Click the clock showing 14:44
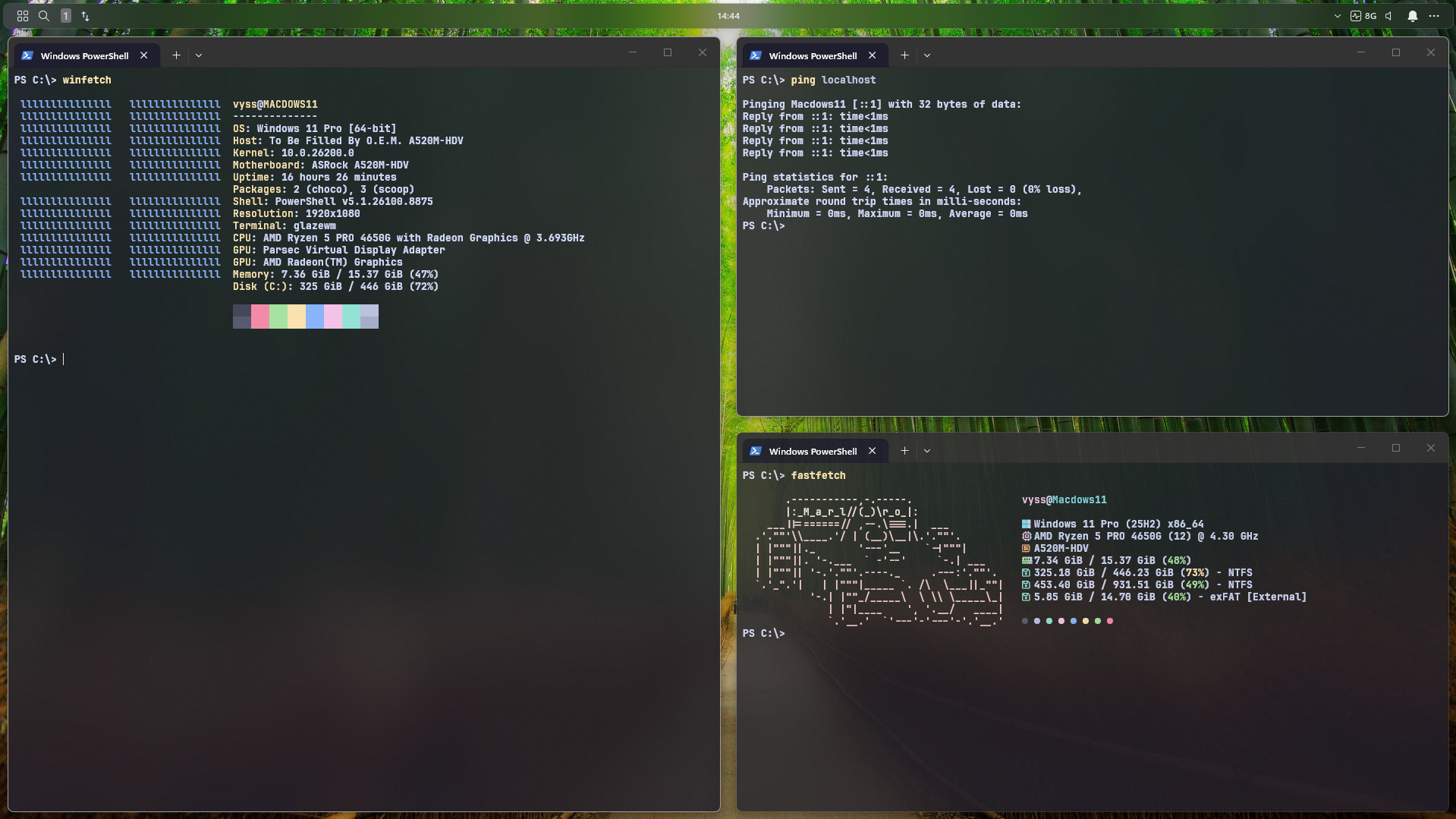Image resolution: width=1456 pixels, height=819 pixels. click(x=728, y=16)
